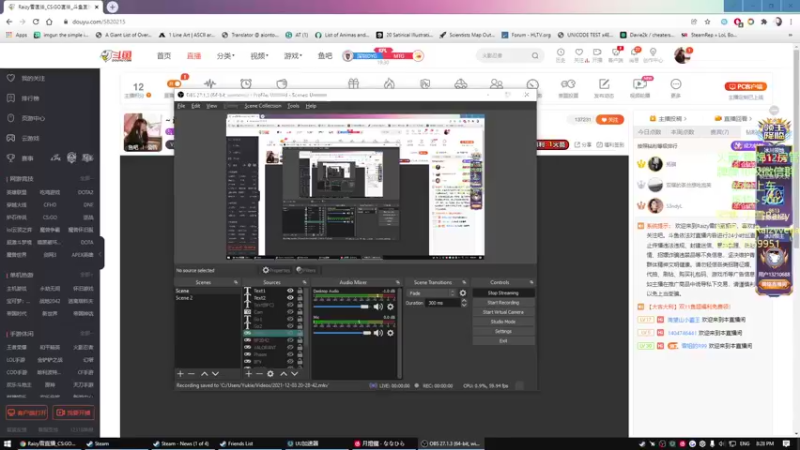Viewport: 800px width, 450px height.
Task: Pop out the Scene Transitions dock panel
Action: [464, 282]
